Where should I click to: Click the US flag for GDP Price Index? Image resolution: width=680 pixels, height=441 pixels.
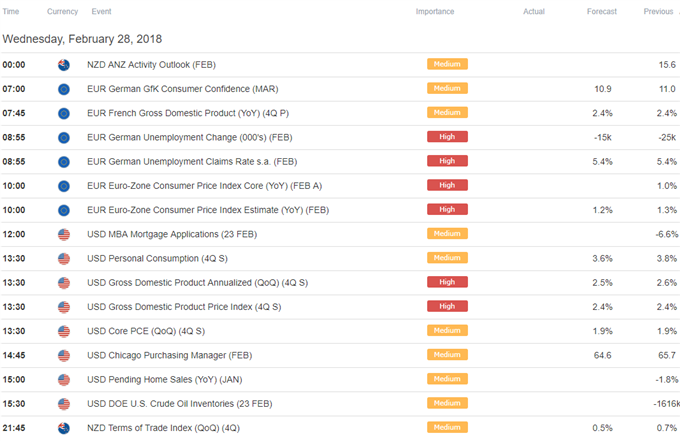tap(64, 307)
